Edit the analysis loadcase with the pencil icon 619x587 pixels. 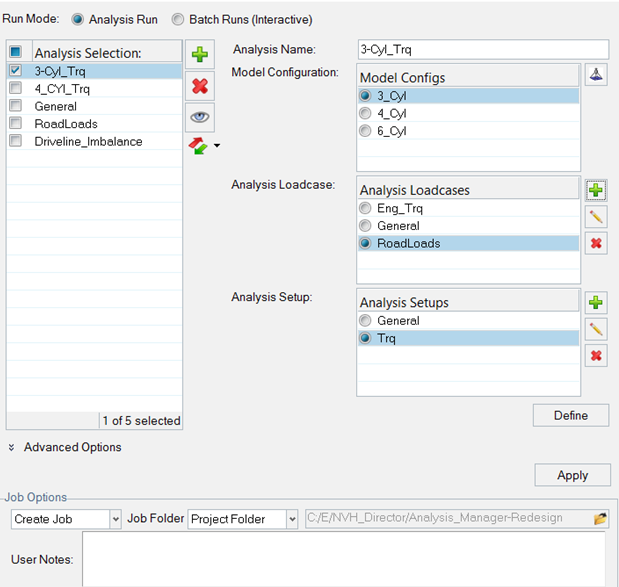(596, 216)
